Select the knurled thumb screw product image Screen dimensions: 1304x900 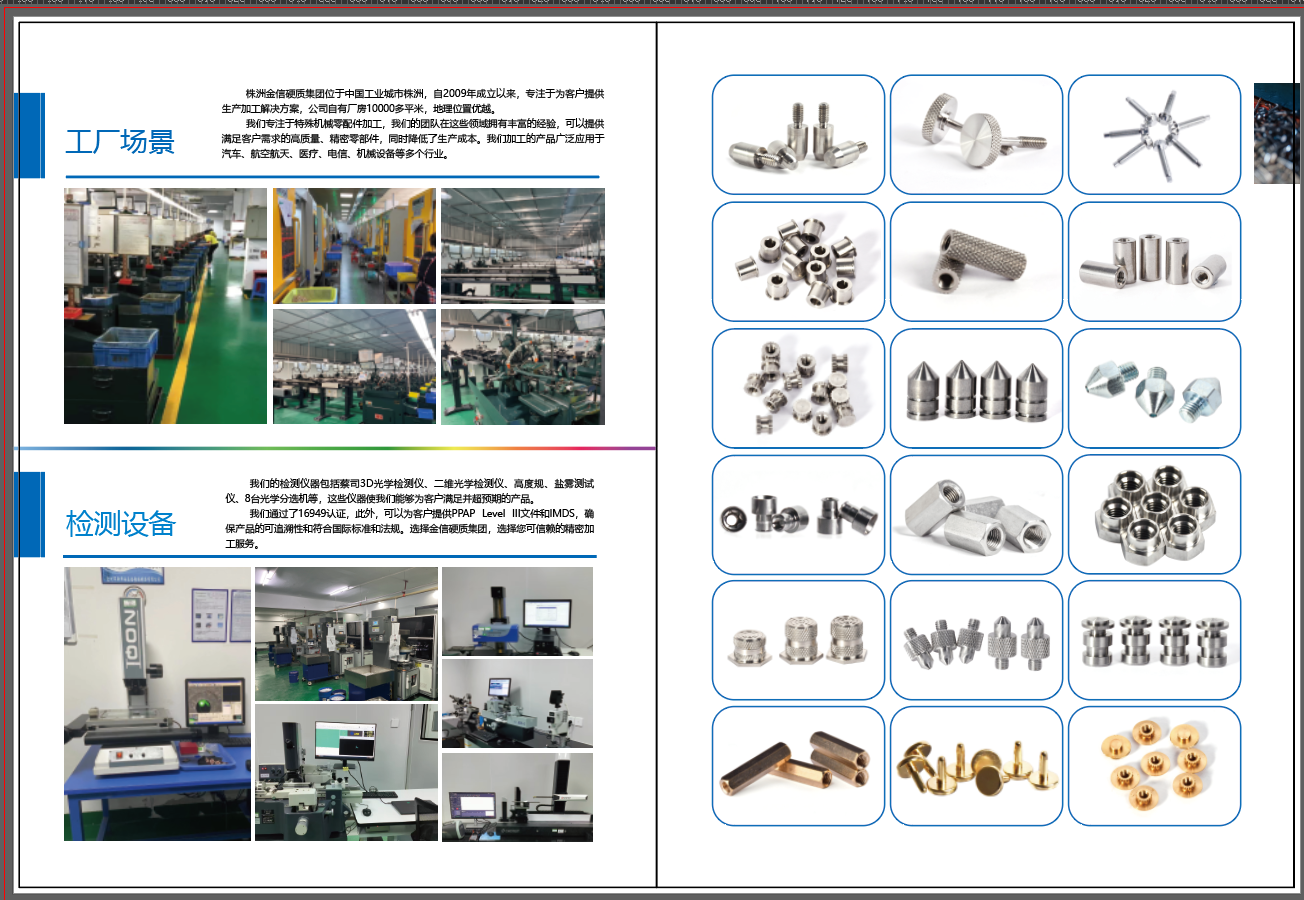tap(976, 134)
